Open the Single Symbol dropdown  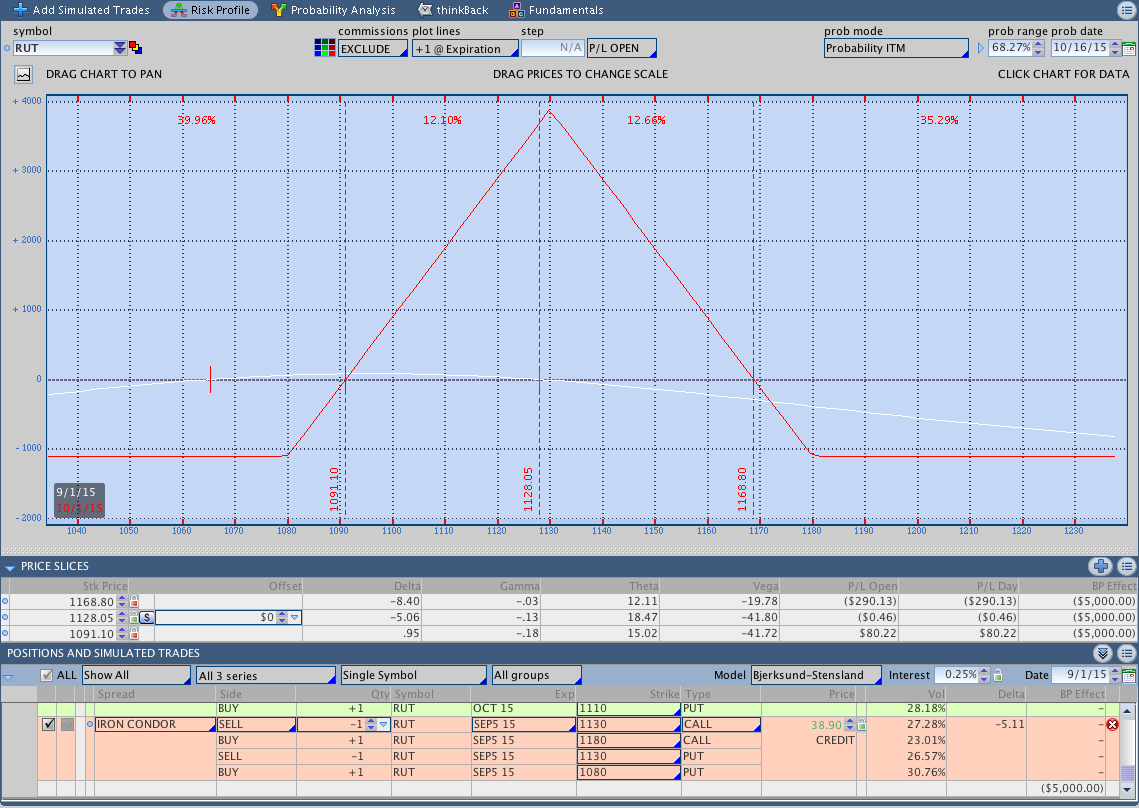[413, 675]
